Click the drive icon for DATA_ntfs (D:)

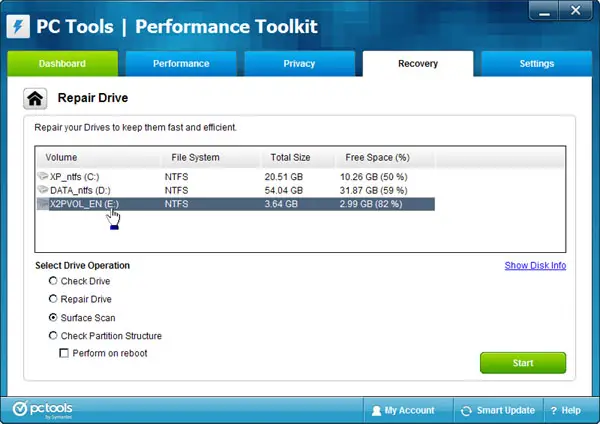pyautogui.click(x=43, y=189)
